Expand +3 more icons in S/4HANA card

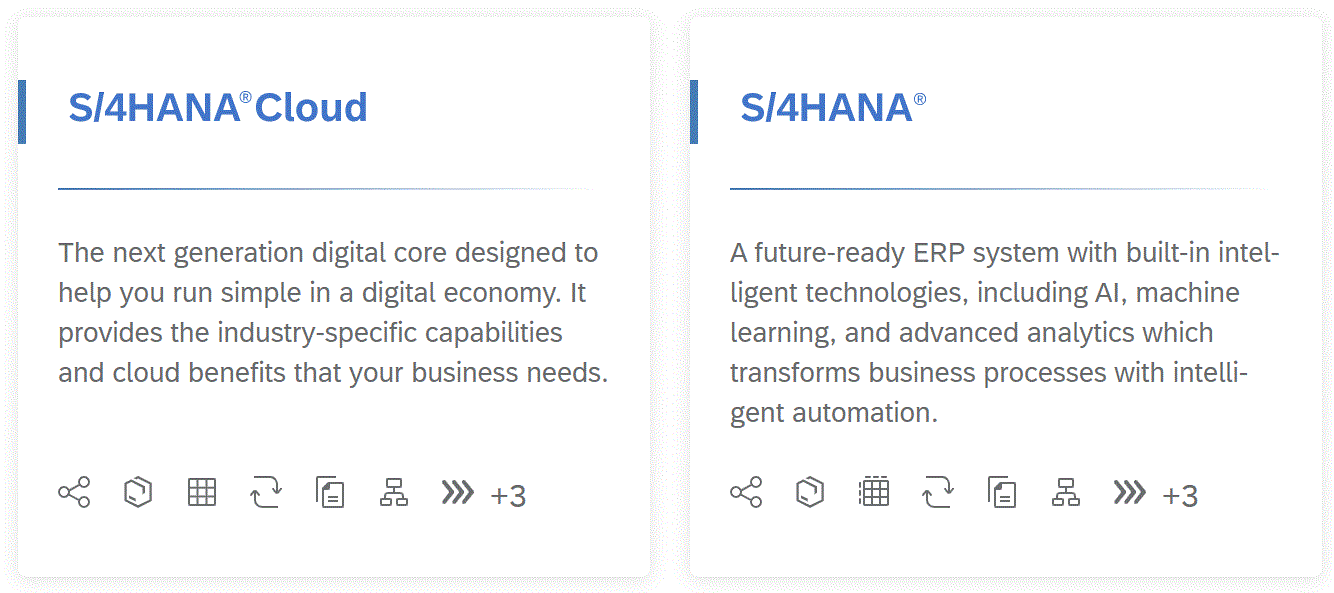(1180, 496)
